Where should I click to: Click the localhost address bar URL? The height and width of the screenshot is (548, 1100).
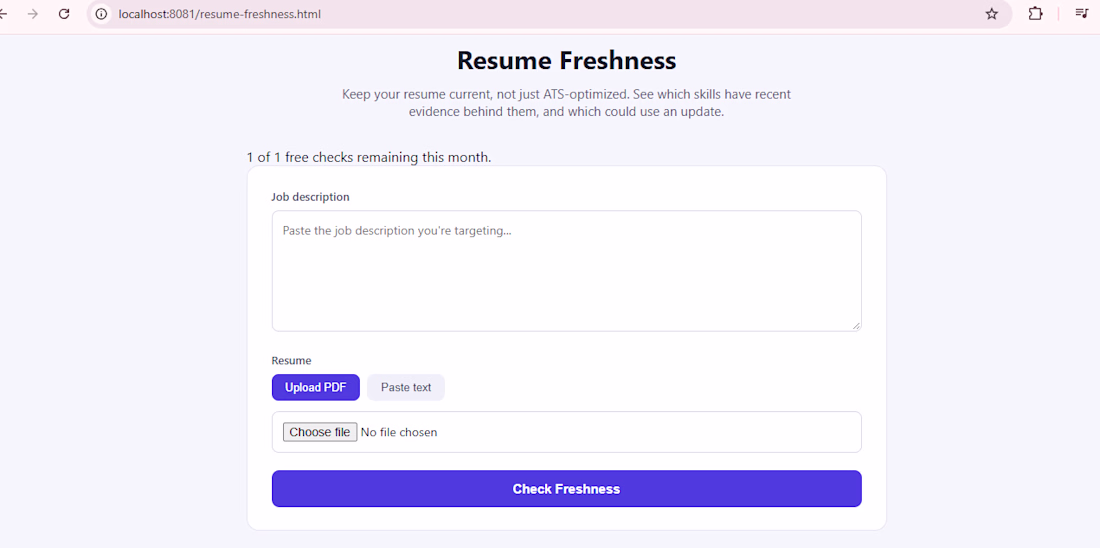[220, 13]
